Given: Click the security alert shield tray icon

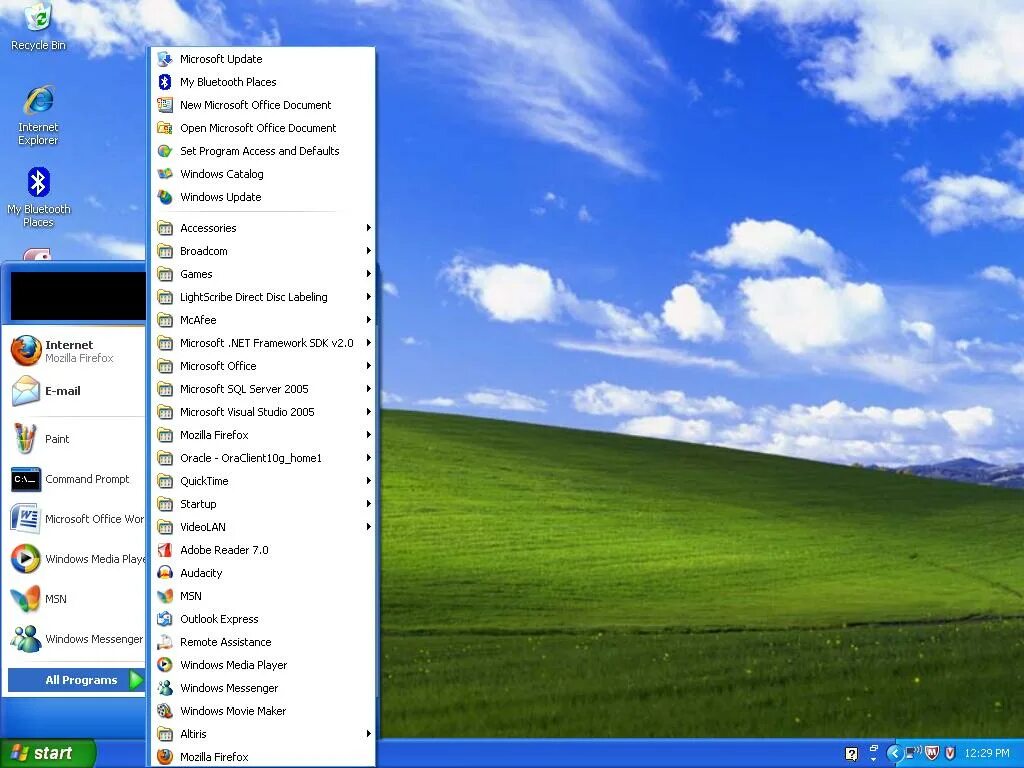Looking at the screenshot, I should tap(950, 753).
